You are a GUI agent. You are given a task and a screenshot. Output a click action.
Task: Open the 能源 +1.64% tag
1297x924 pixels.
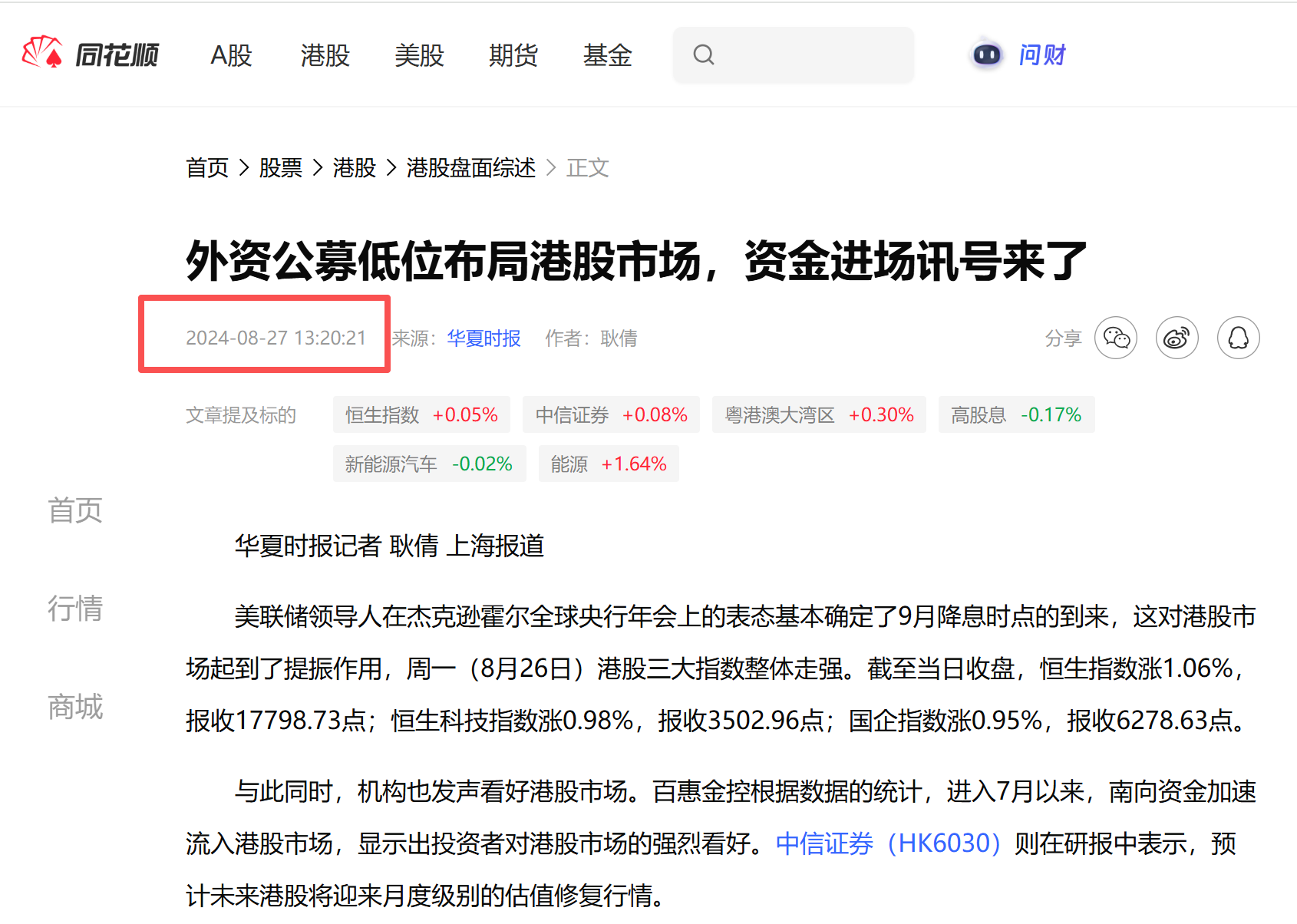point(609,464)
